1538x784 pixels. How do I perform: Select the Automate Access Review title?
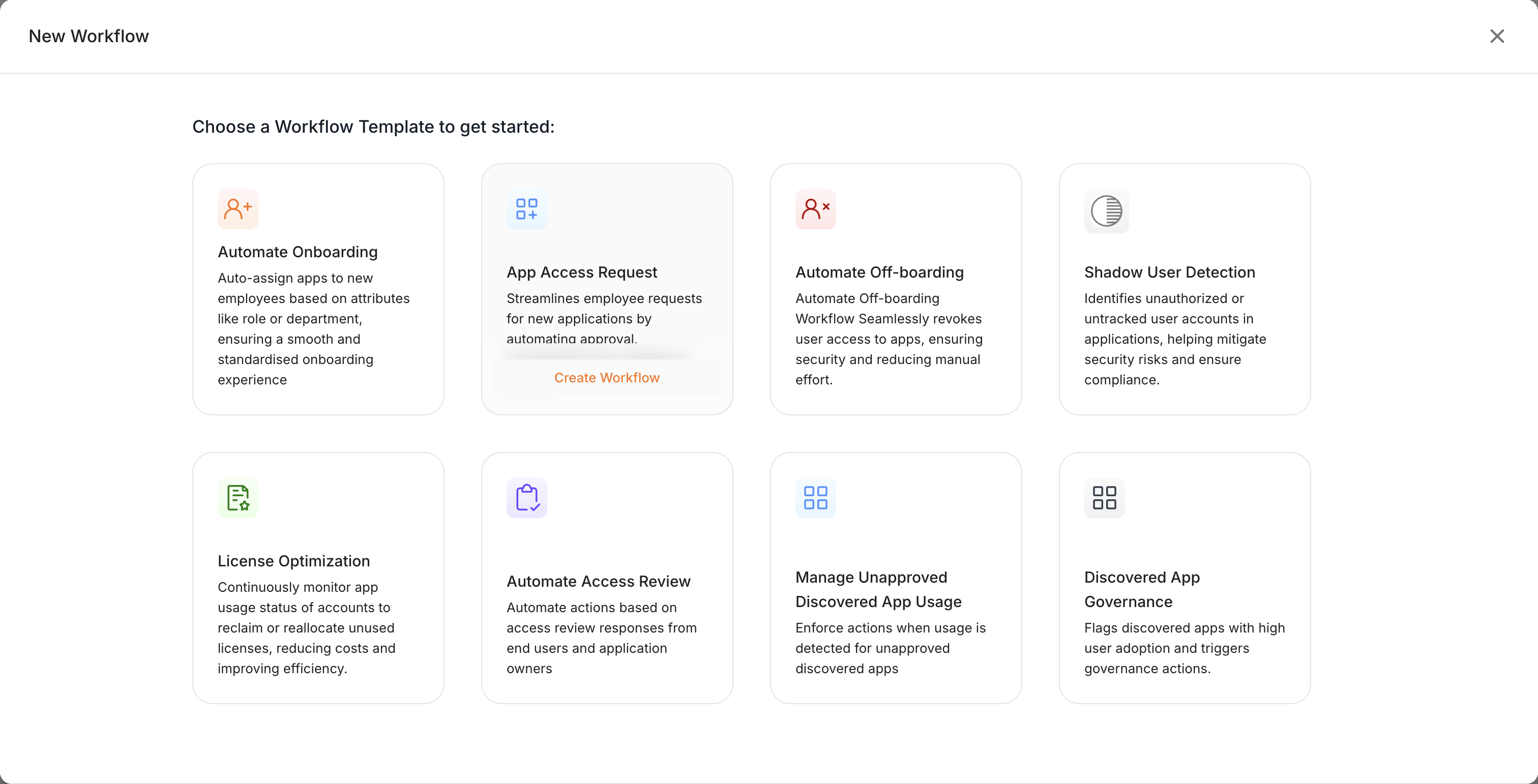click(x=598, y=581)
